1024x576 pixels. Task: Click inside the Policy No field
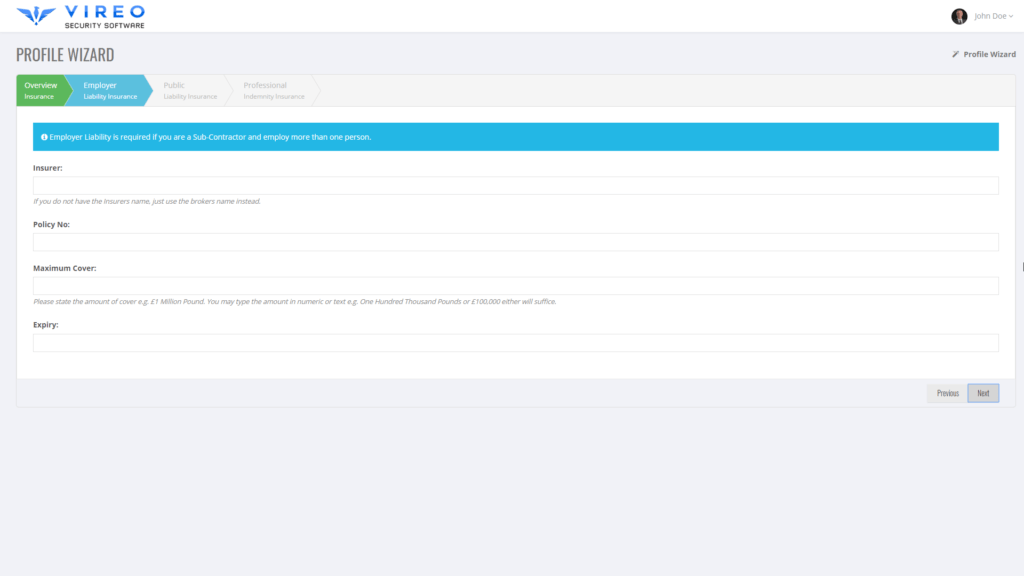tap(516, 241)
